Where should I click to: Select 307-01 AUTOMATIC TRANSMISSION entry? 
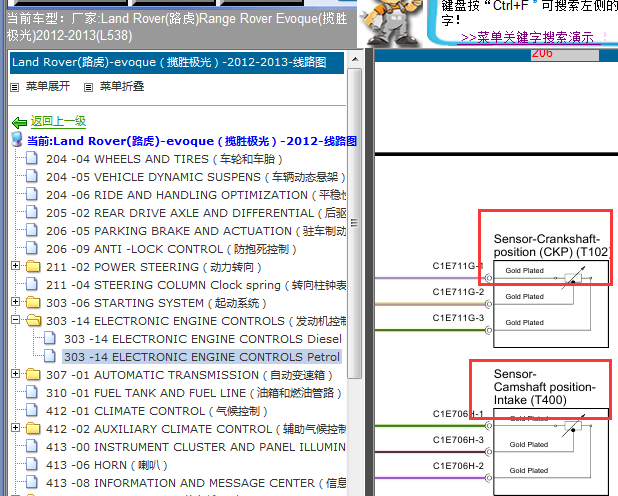tap(189, 375)
